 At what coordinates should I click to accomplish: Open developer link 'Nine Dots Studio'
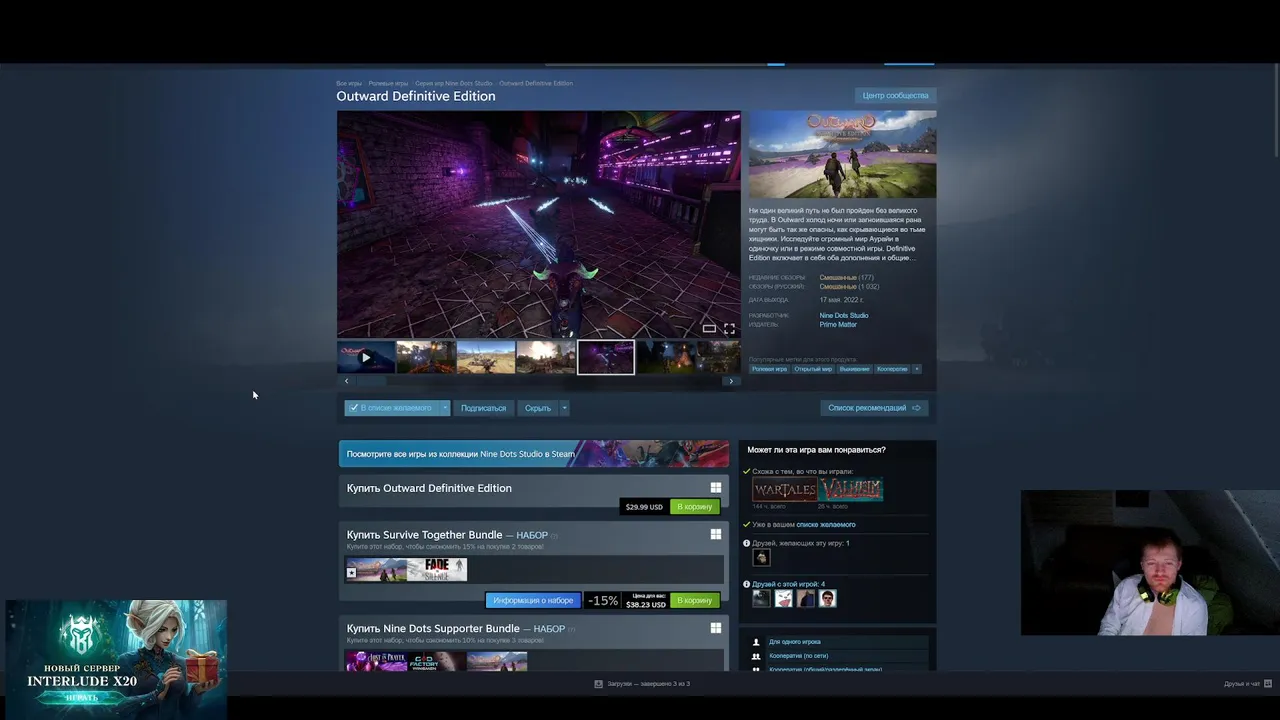(844, 316)
